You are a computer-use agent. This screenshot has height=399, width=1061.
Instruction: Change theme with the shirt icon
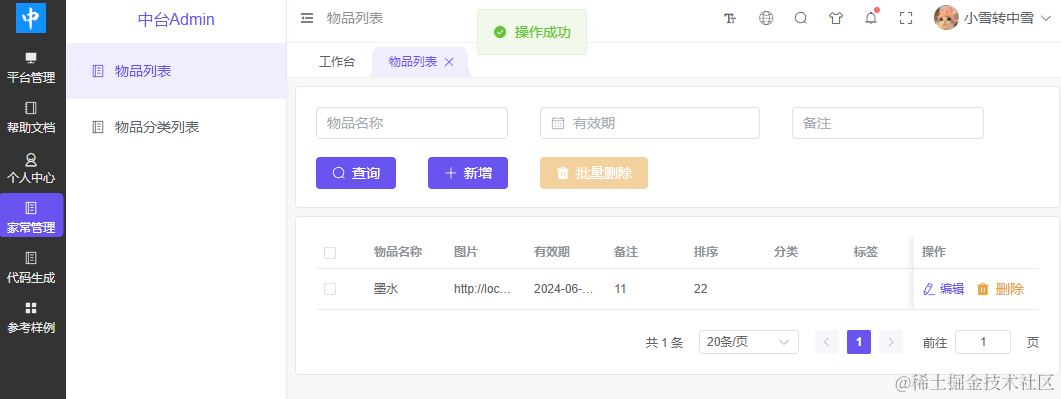pos(836,18)
